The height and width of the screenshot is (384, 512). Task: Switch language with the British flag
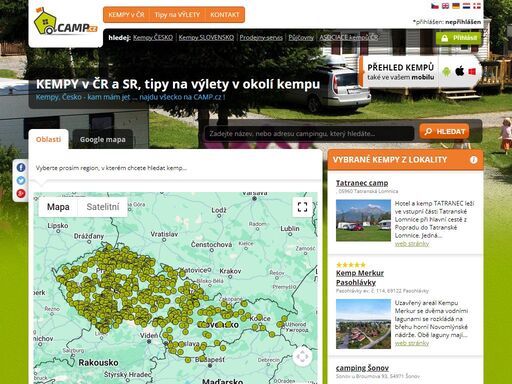click(x=445, y=6)
